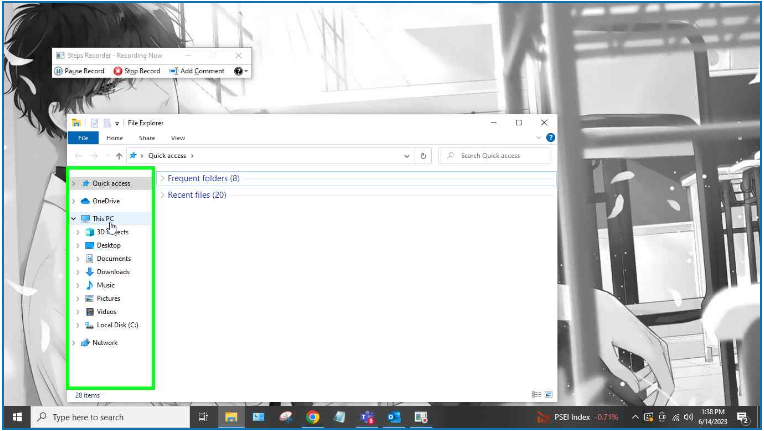Open Videos in navigation pane
Screen dimensions: 764x431
point(106,312)
